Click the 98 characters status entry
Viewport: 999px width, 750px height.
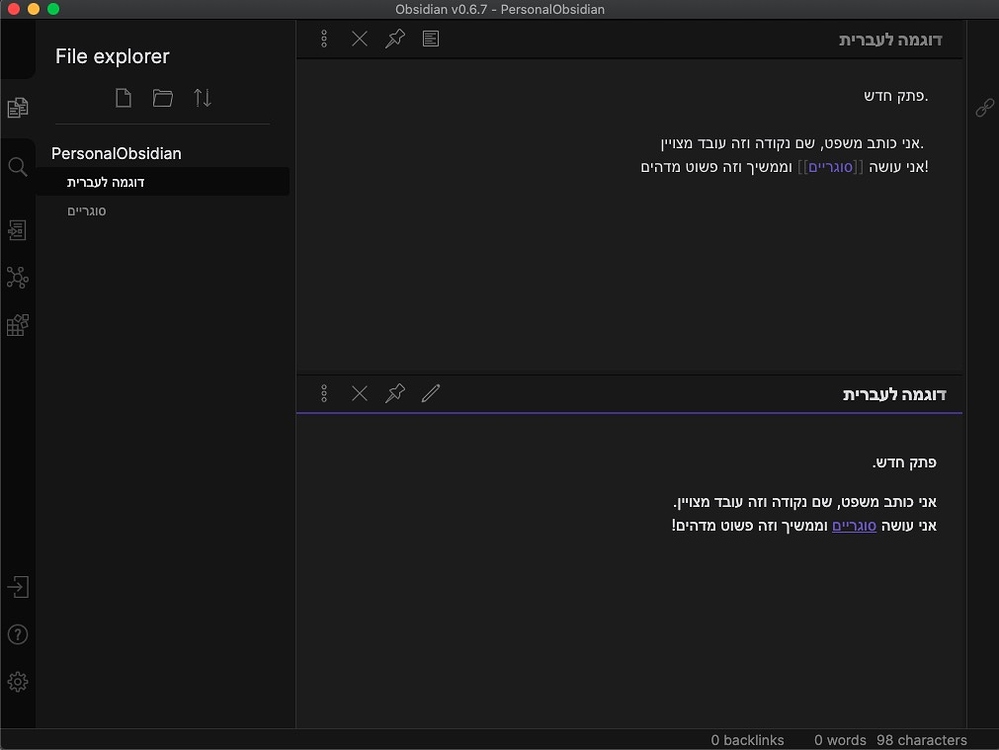point(921,740)
